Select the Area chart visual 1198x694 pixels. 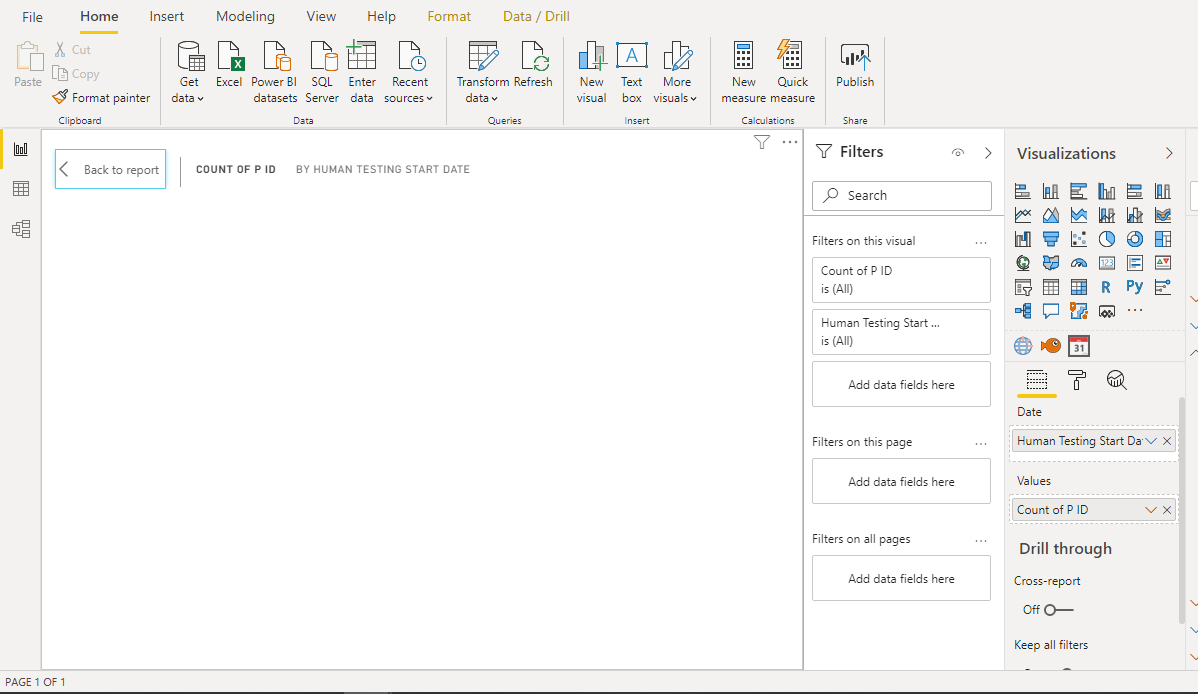pyautogui.click(x=1051, y=216)
